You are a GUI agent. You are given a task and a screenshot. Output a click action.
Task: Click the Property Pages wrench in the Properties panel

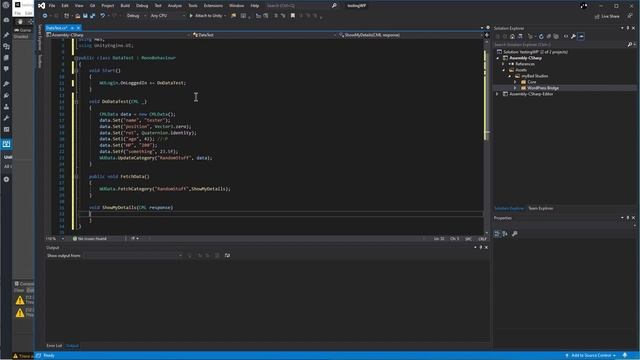pyautogui.click(x=514, y=234)
